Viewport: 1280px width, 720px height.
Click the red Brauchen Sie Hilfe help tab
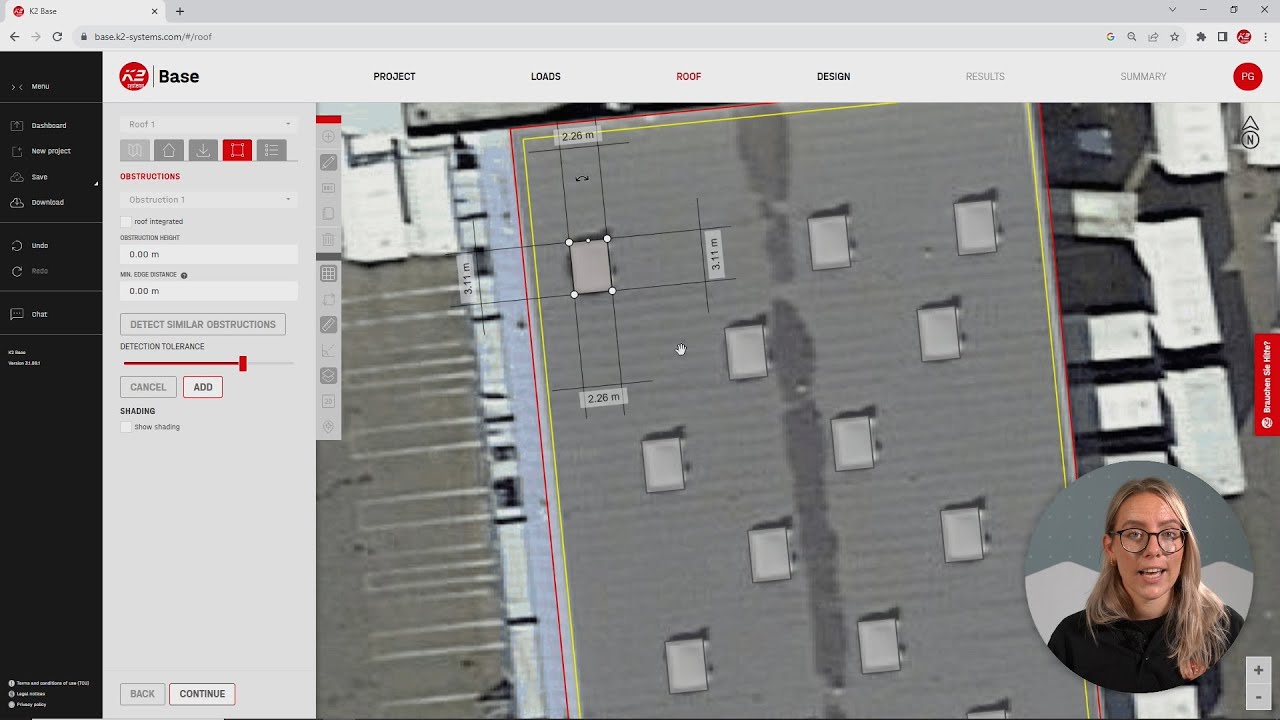1267,384
